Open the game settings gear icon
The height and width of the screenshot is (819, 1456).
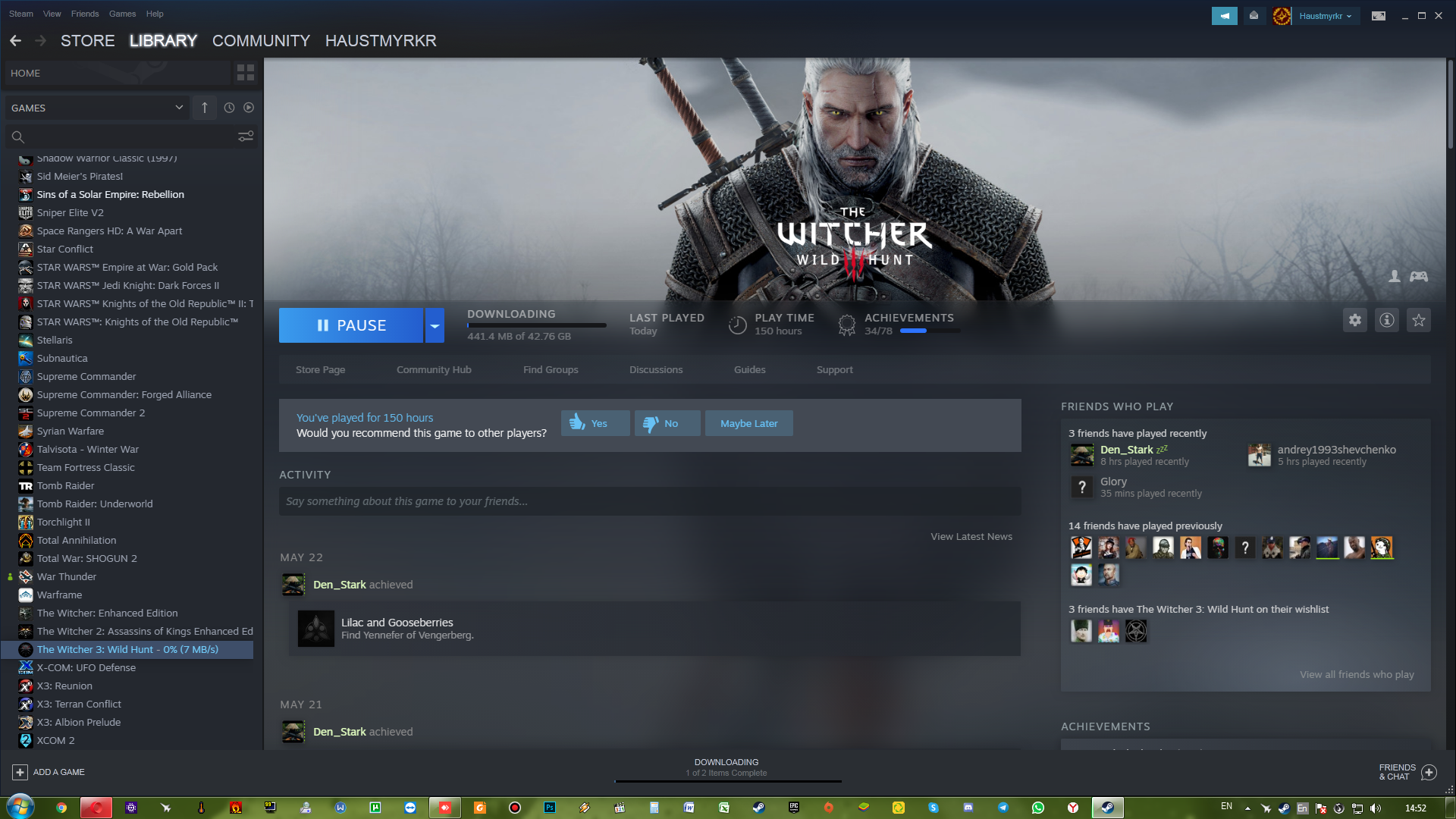coord(1354,320)
